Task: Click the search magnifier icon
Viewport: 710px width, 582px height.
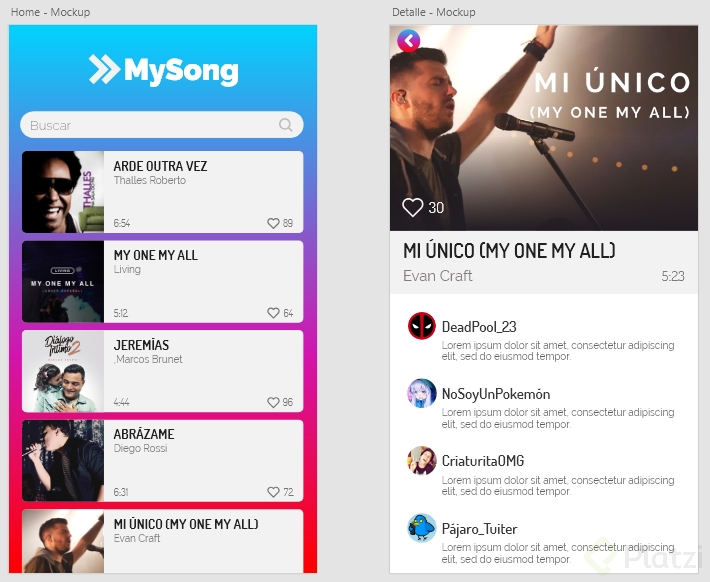Action: pyautogui.click(x=286, y=125)
